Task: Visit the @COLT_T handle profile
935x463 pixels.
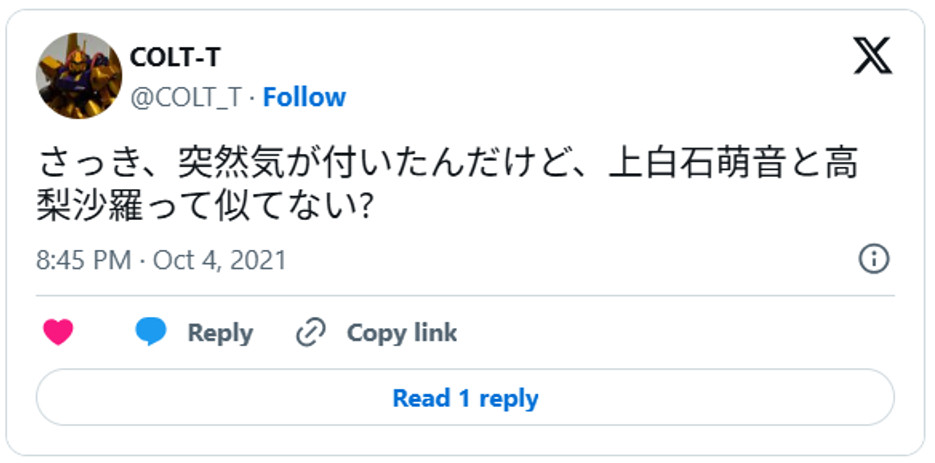Action: pyautogui.click(x=185, y=97)
